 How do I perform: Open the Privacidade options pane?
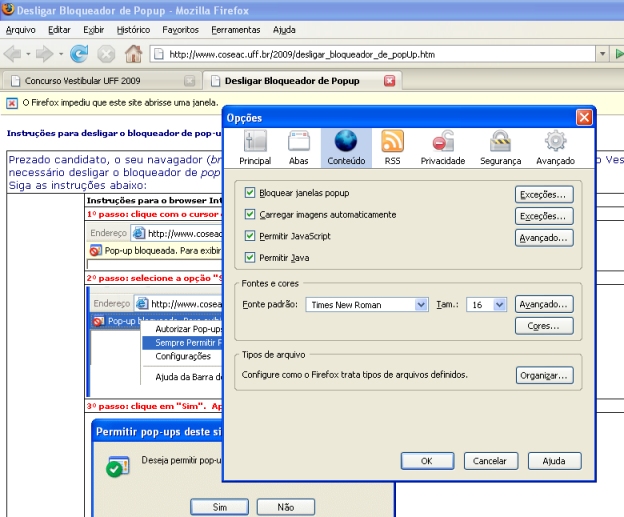click(443, 148)
